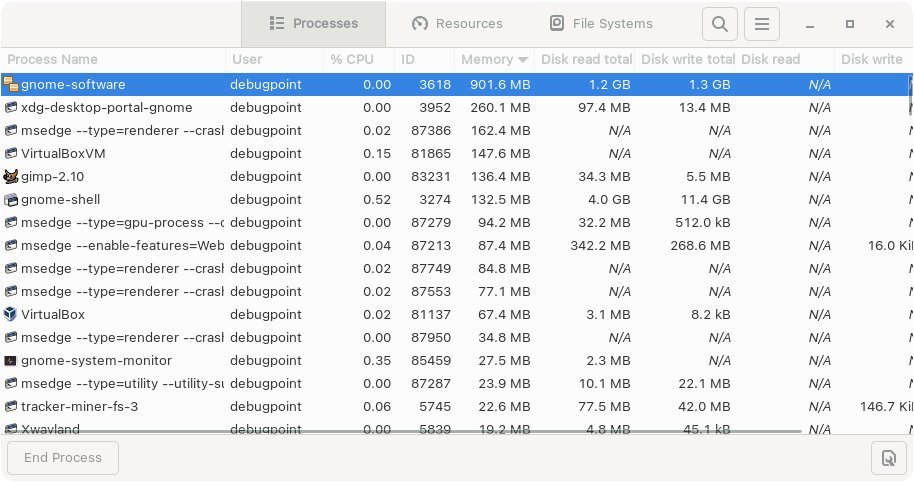Click process ID 87749
Screen dimensions: 914x482
(431, 269)
